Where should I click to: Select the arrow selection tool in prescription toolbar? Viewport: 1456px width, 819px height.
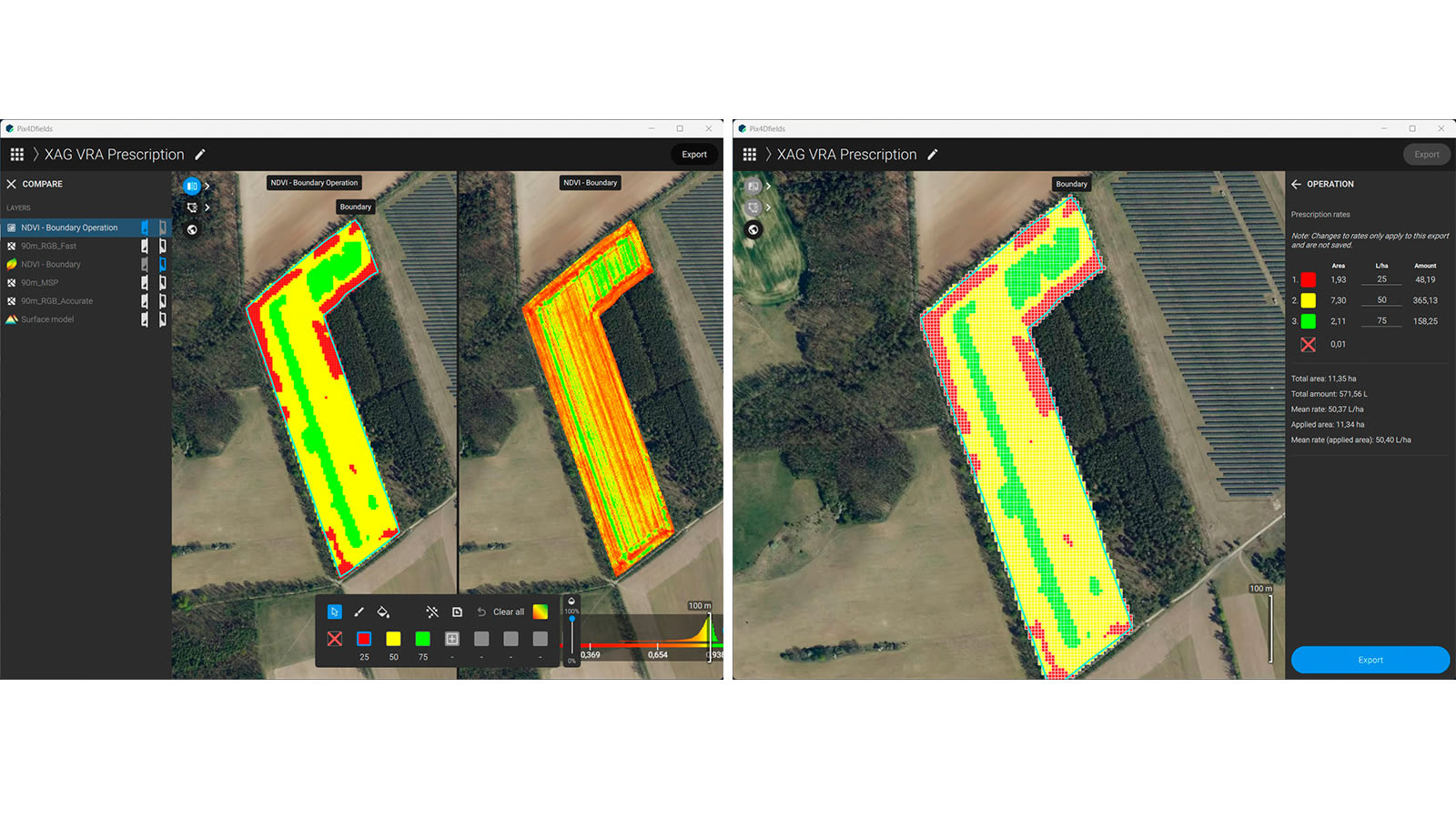335,612
